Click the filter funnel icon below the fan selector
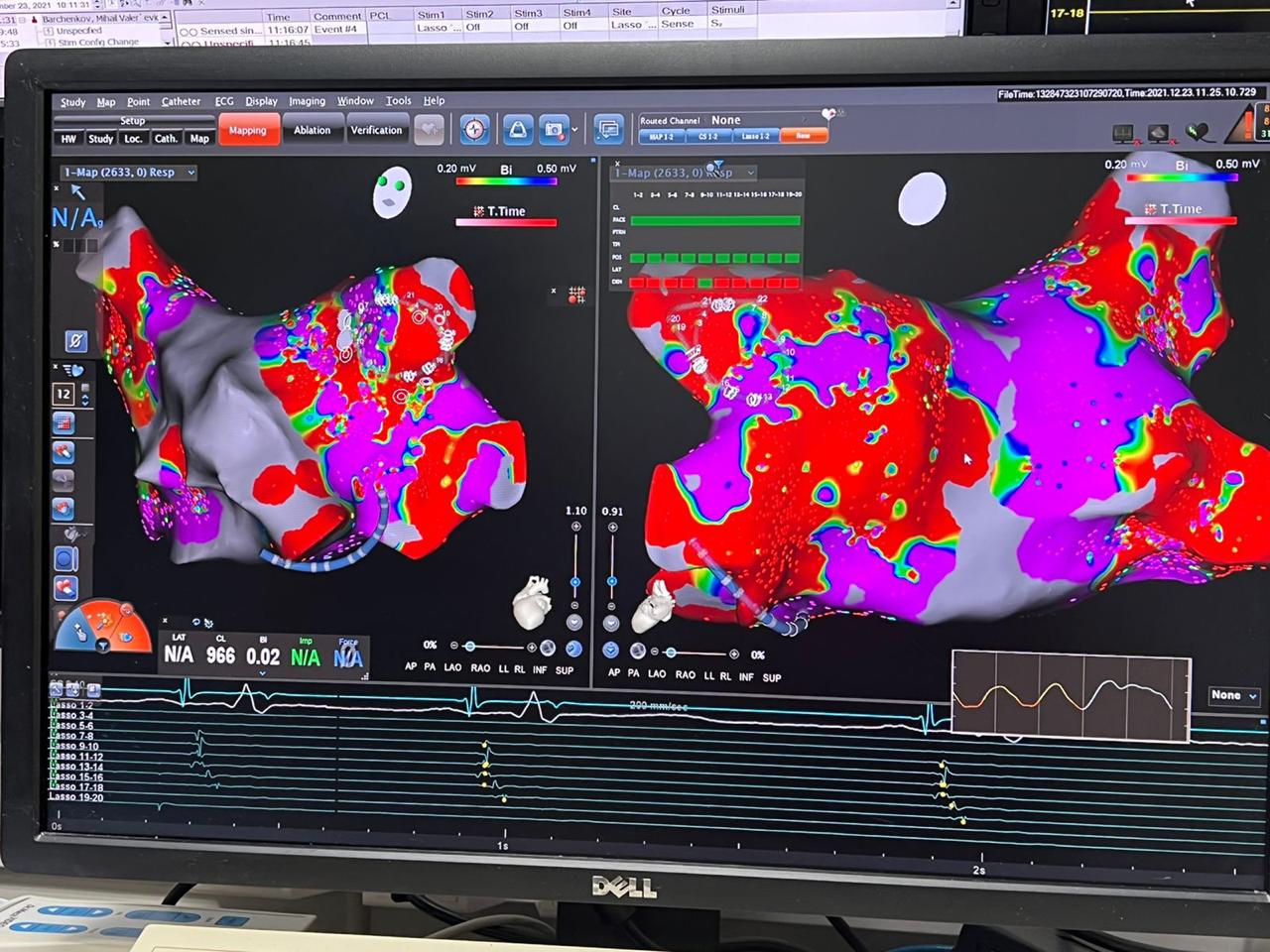The image size is (1270, 952). [x=102, y=647]
